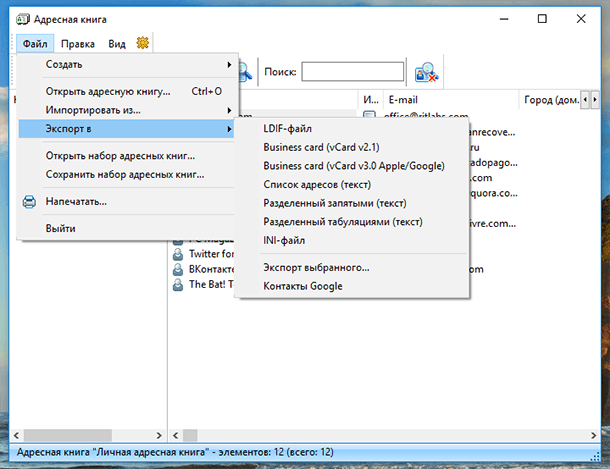Open the Создать submenu
Image resolution: width=610 pixels, height=469 pixels.
click(x=127, y=65)
